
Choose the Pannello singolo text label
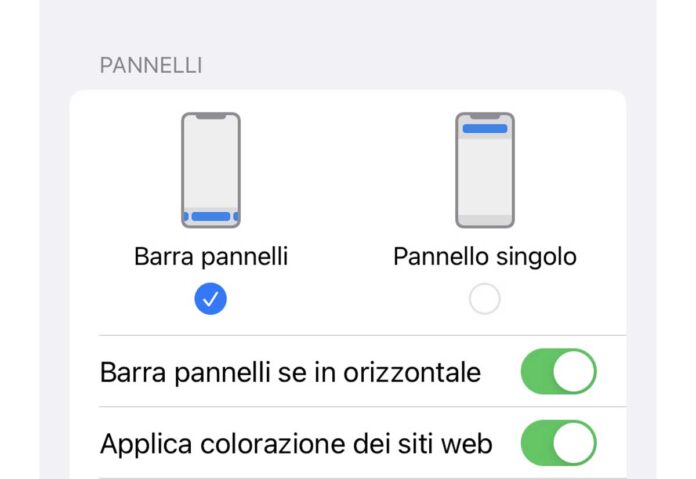(x=485, y=257)
